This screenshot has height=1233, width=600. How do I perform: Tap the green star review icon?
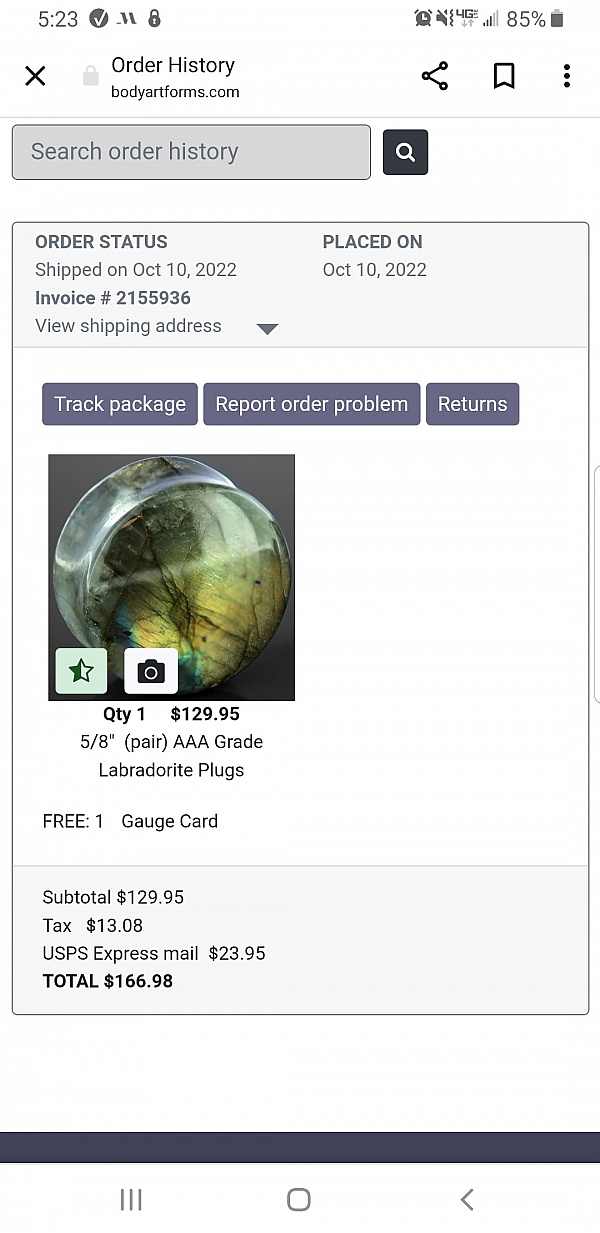click(x=81, y=671)
